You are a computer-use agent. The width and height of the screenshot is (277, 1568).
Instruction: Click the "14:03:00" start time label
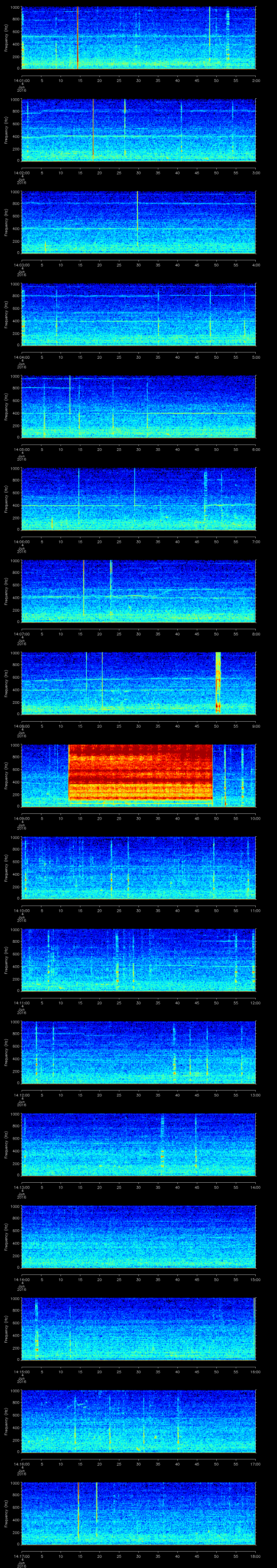point(22,264)
